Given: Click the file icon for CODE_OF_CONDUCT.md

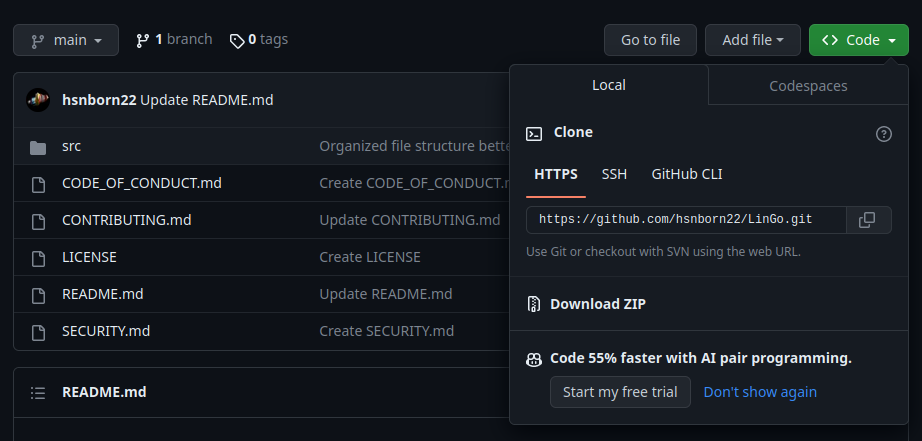Looking at the screenshot, I should coord(38,184).
